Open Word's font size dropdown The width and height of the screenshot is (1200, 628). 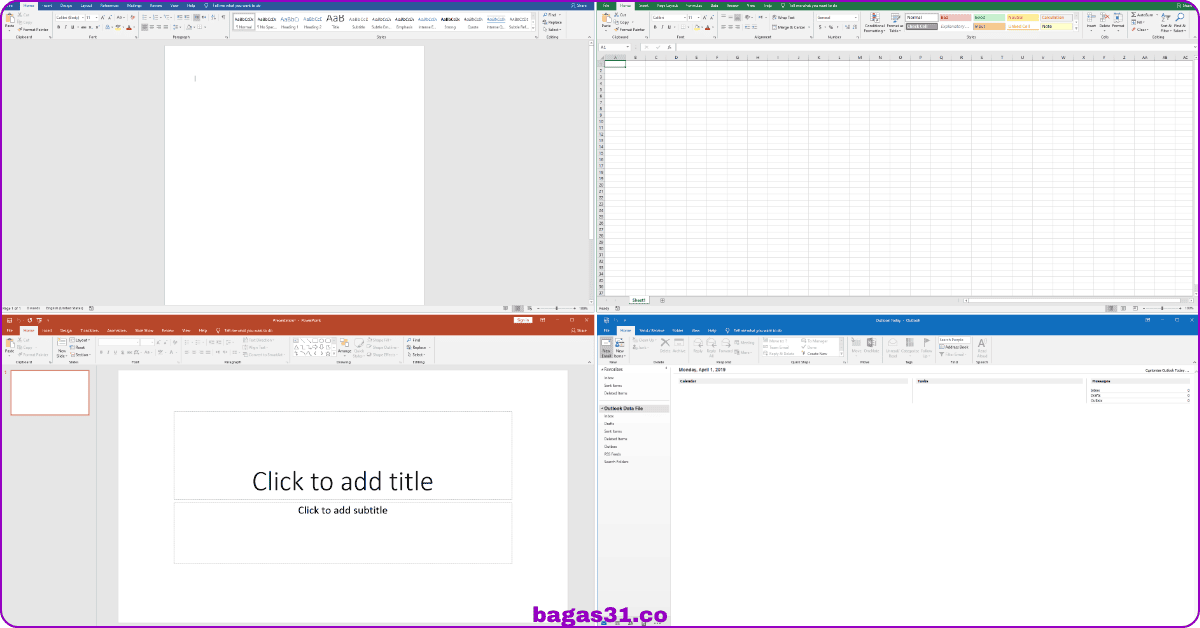(96, 18)
